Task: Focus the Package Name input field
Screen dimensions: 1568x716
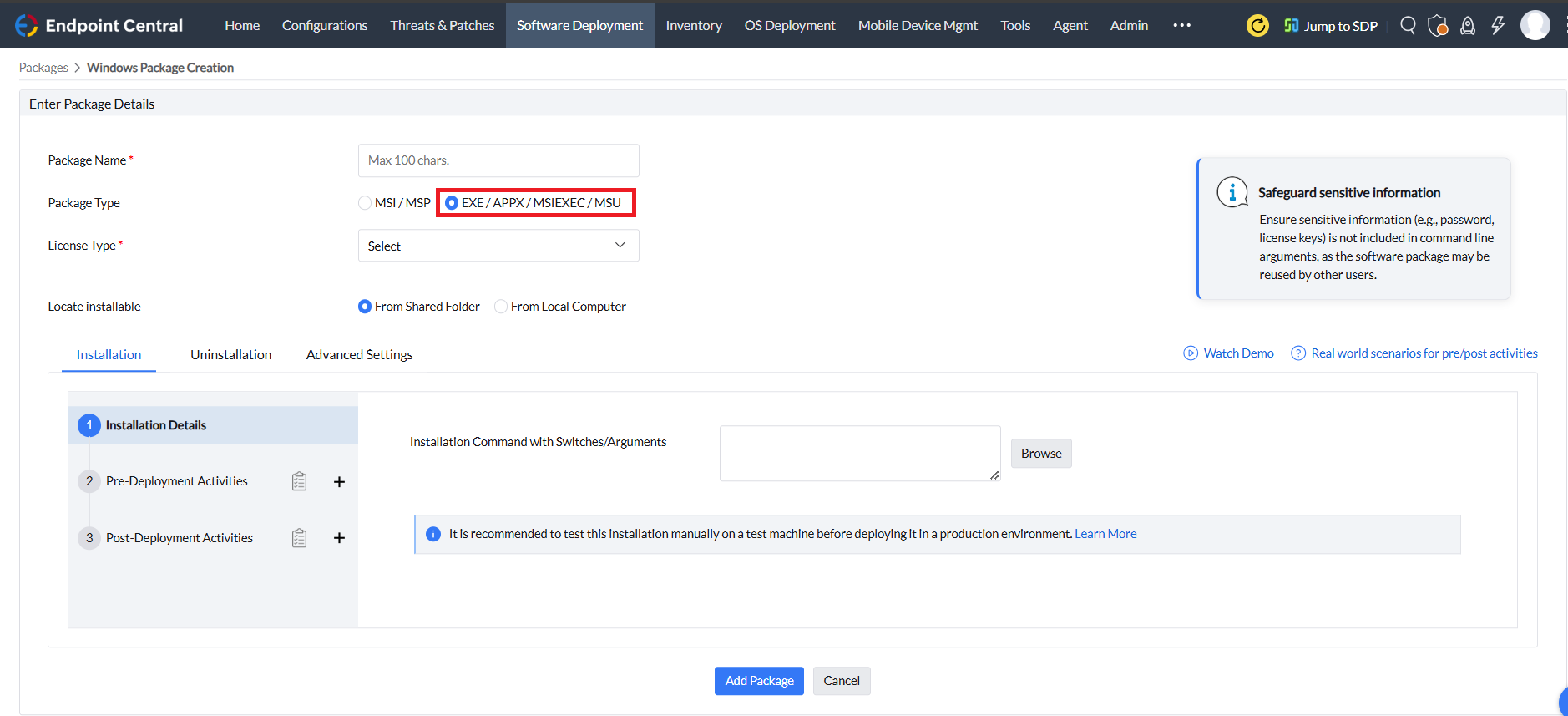Action: pyautogui.click(x=498, y=160)
